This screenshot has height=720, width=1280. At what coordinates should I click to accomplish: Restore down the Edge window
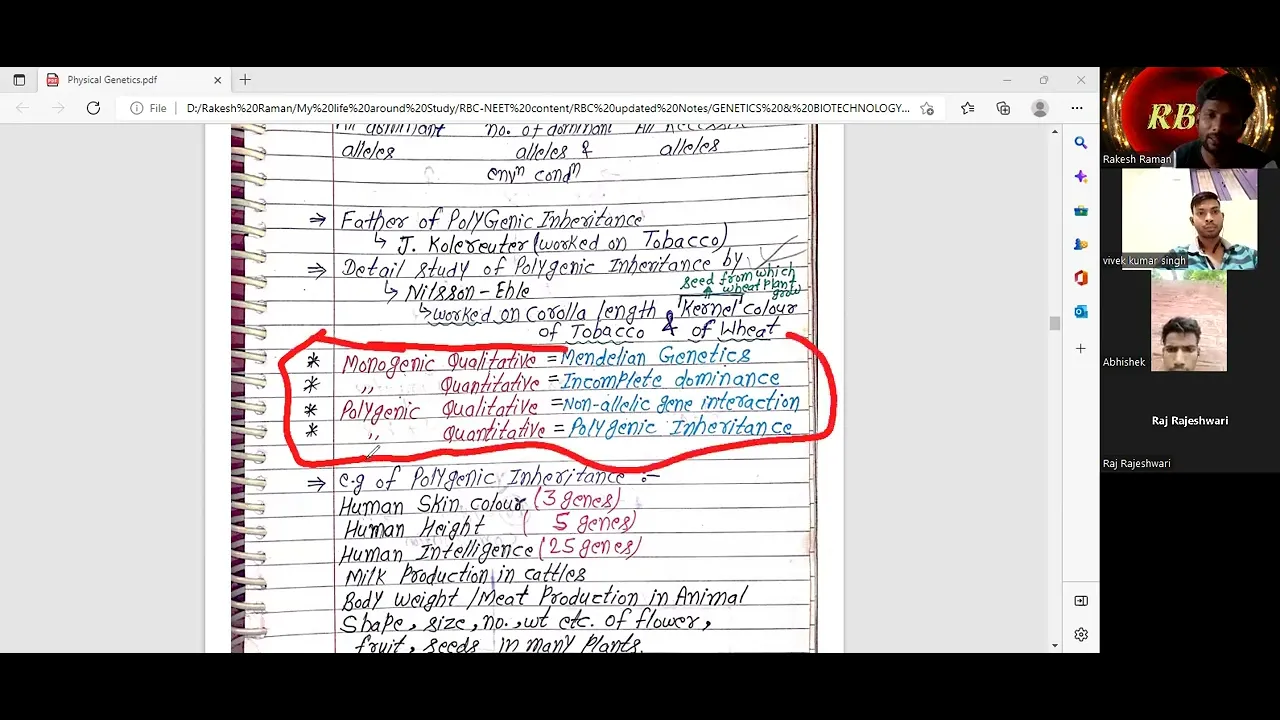tap(1044, 80)
